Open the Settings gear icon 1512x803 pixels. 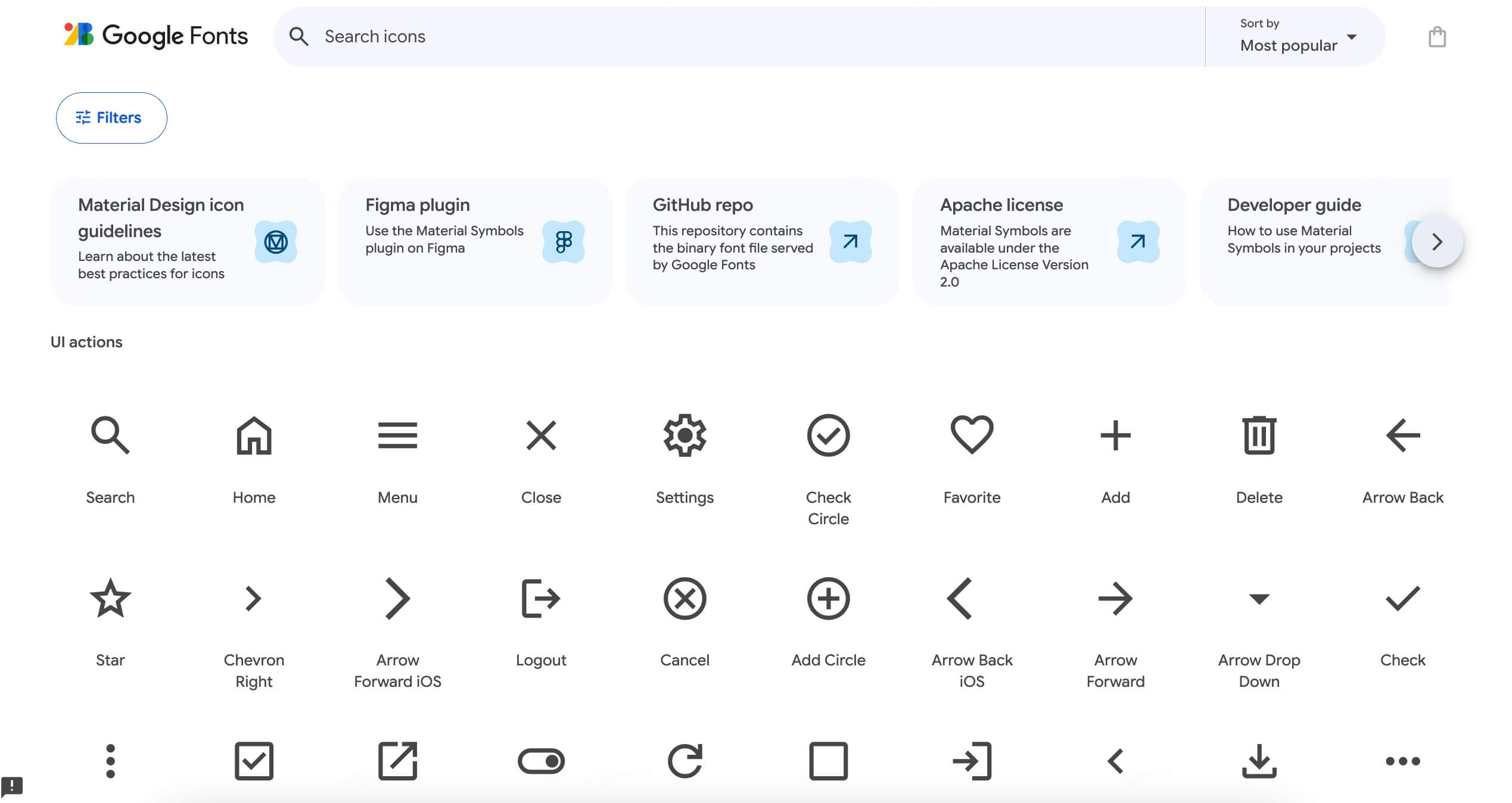click(685, 435)
